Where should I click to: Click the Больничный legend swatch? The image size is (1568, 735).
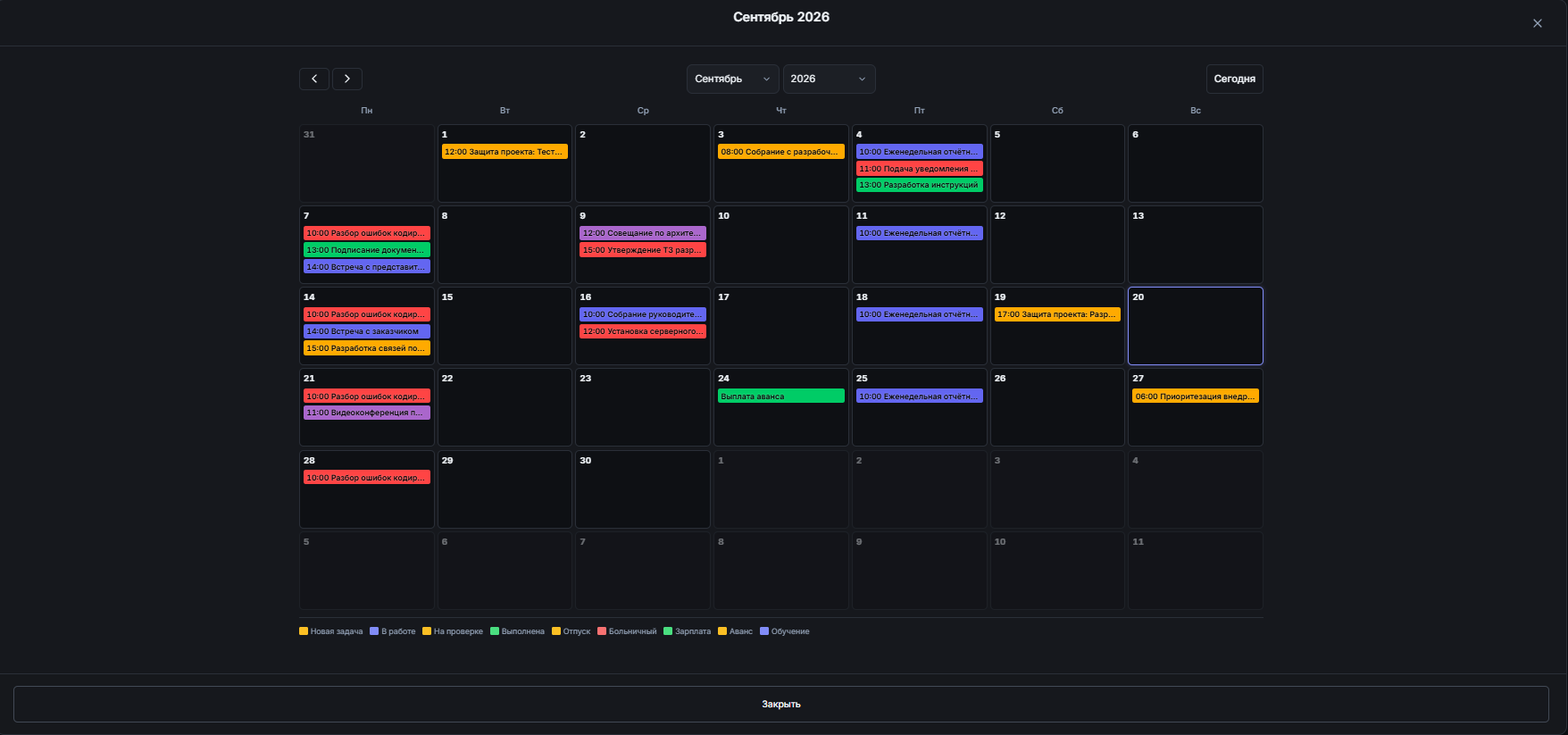(602, 631)
